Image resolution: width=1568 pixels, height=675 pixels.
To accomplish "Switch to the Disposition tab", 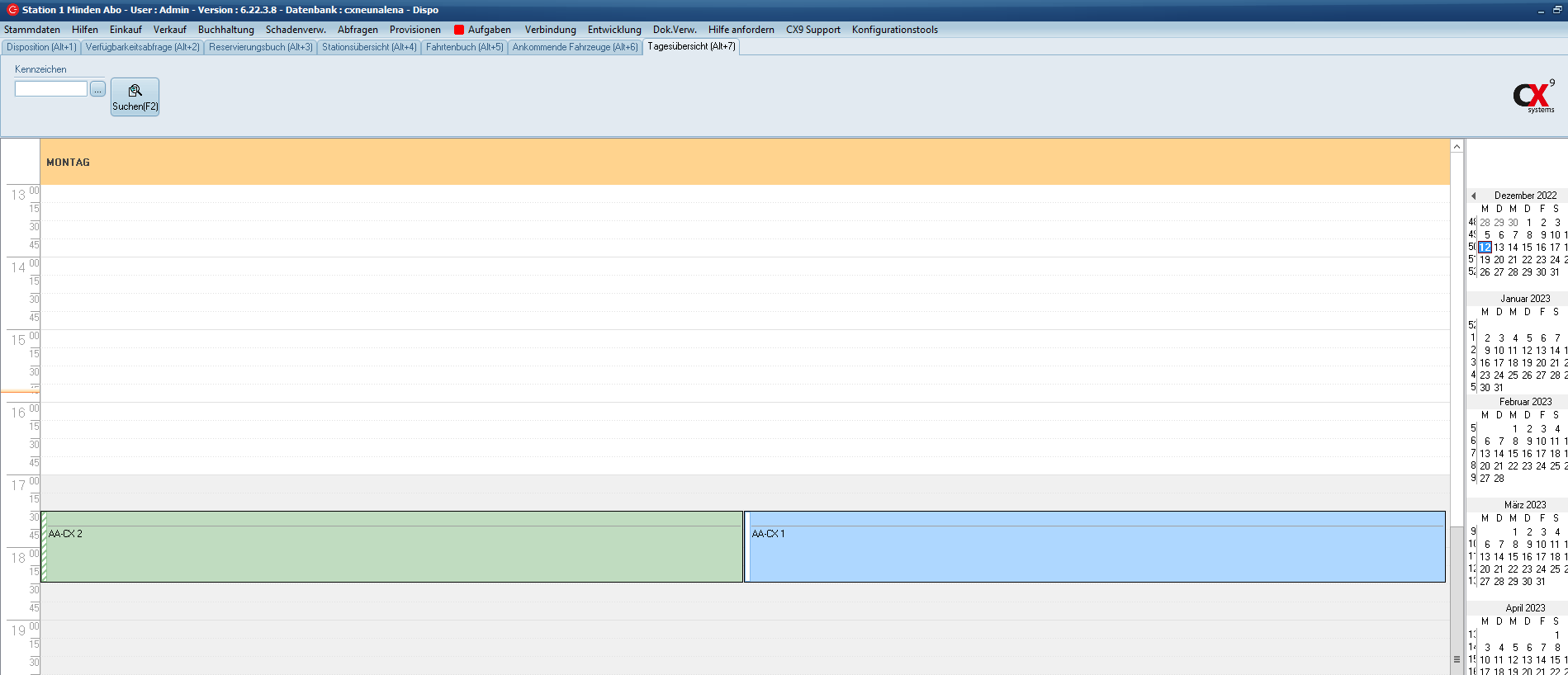I will click(x=41, y=47).
